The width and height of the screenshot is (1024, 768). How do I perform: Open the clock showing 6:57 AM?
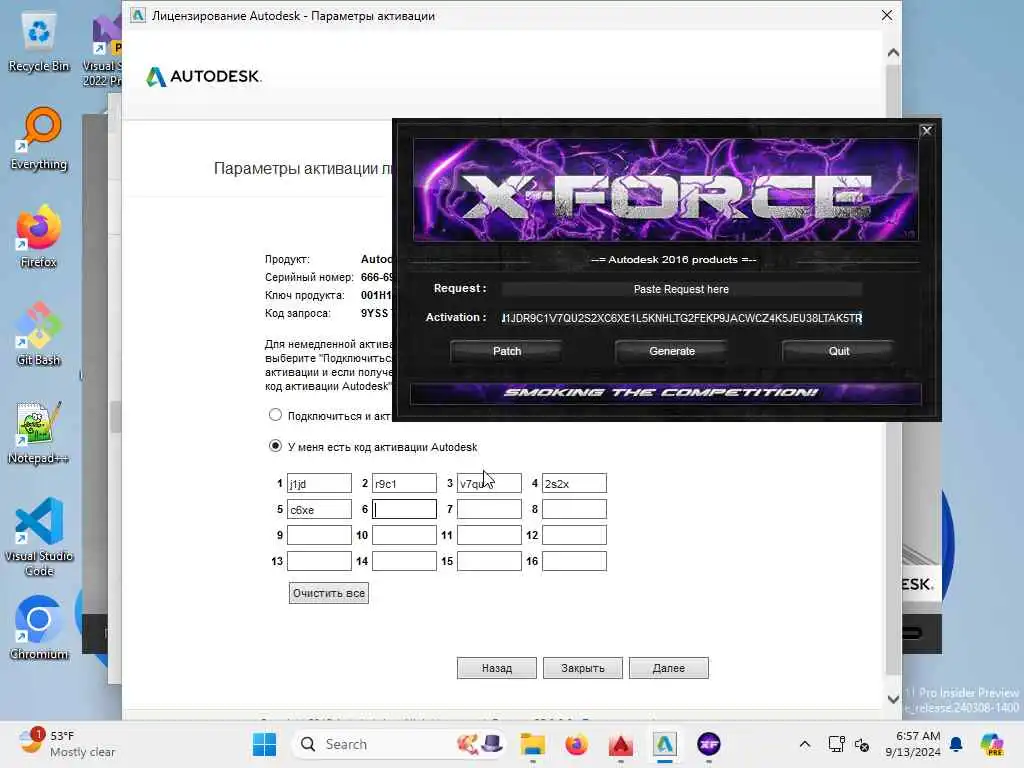(x=913, y=744)
